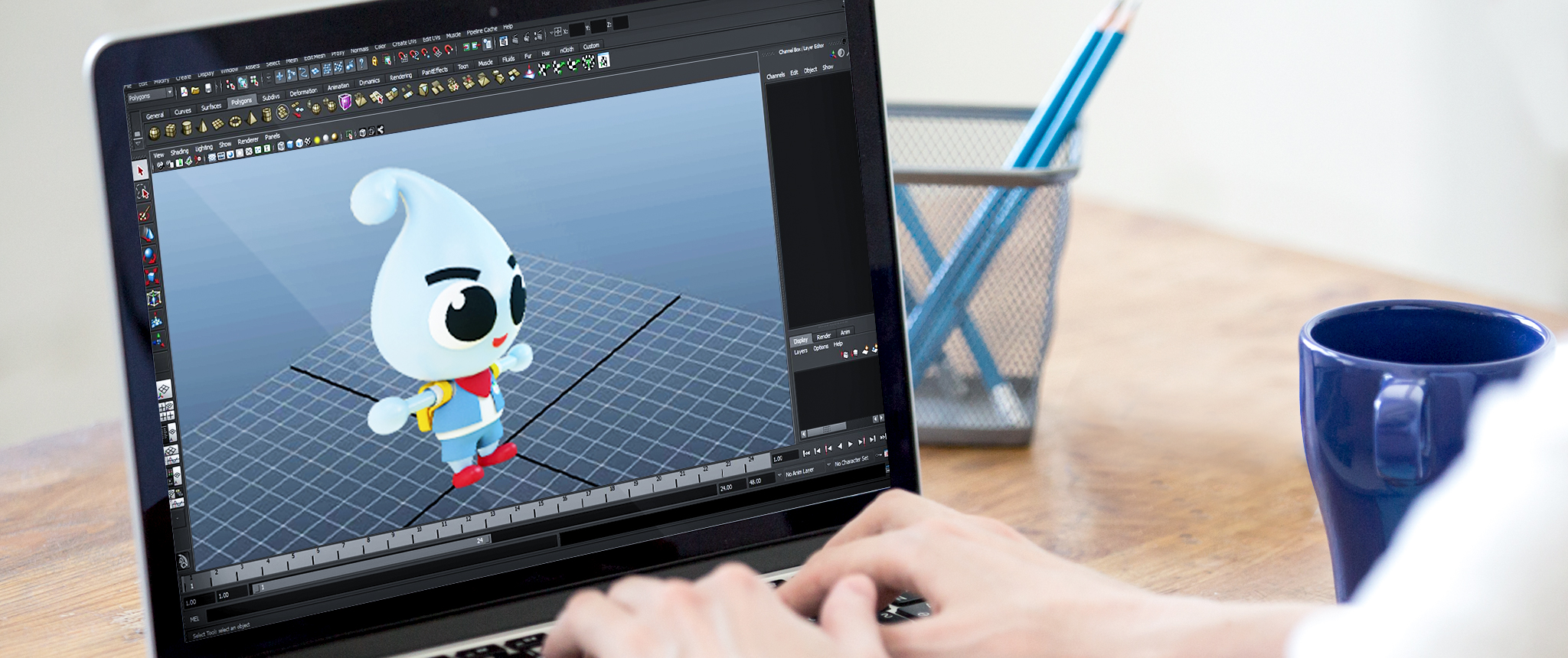Activate the Scale tool in the toolbox
Viewport: 1568px width, 658px height.
point(152,276)
